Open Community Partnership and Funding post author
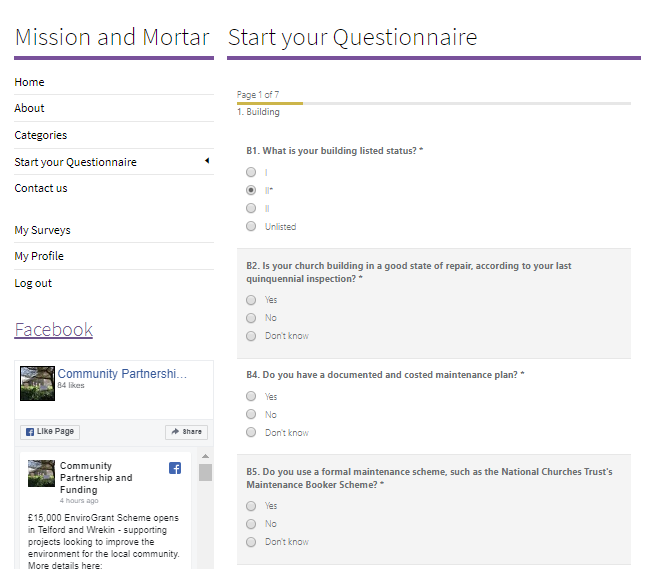The width and height of the screenshot is (662, 569). [x=96, y=477]
